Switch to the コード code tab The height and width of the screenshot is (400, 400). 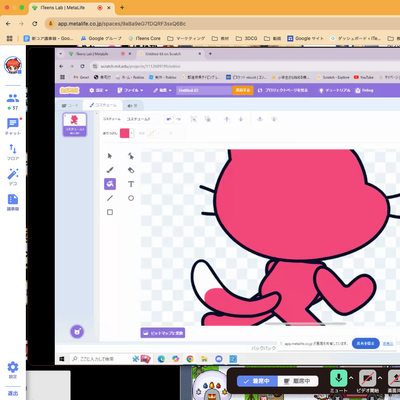click(70, 106)
